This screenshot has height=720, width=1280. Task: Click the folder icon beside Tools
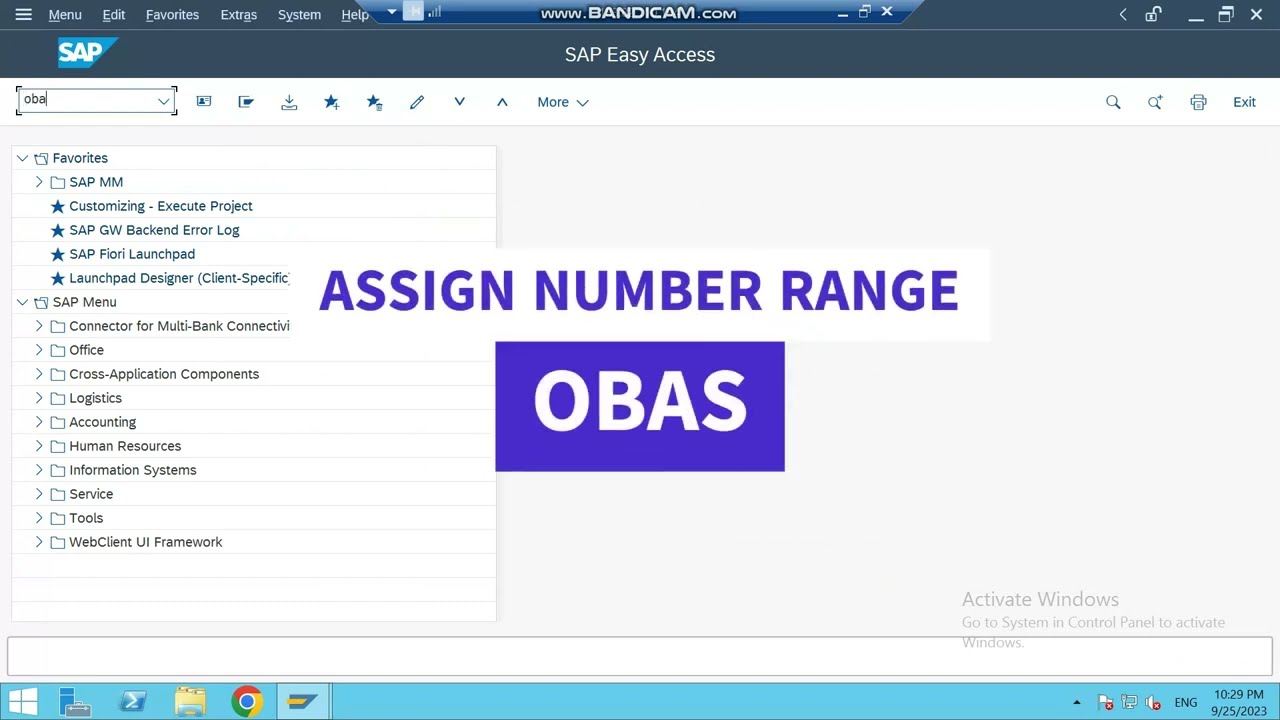tap(57, 518)
